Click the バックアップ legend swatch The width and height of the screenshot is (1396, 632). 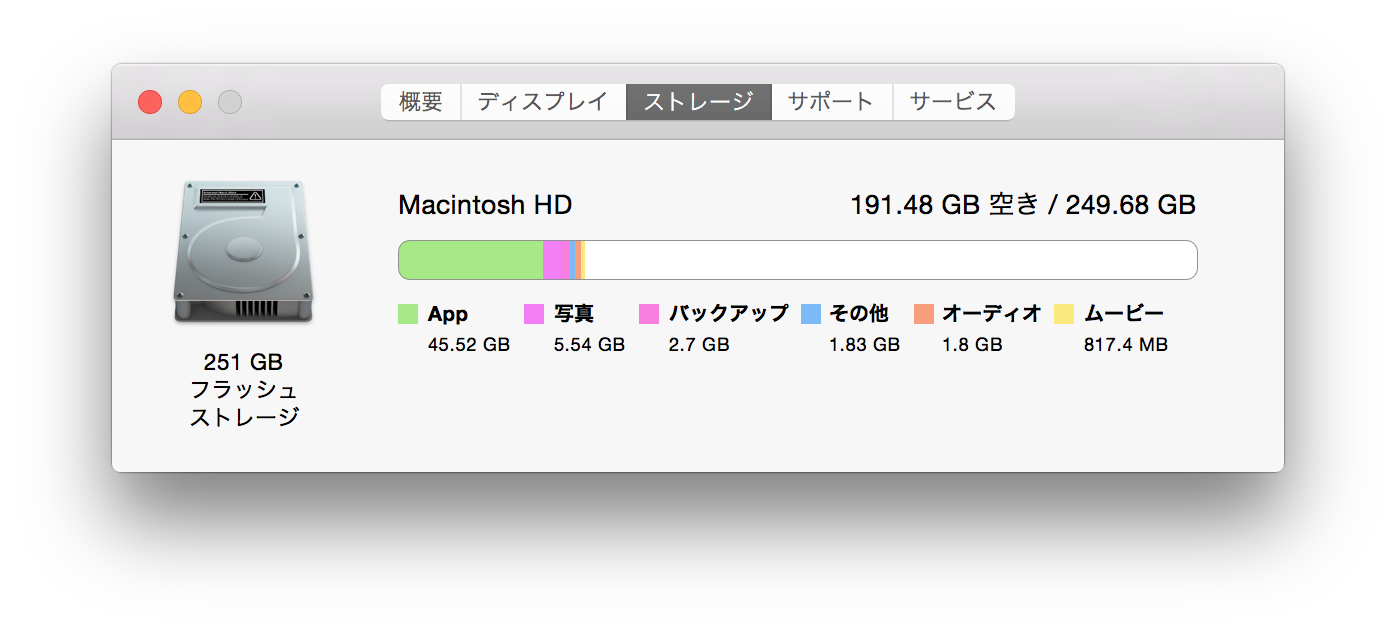649,314
